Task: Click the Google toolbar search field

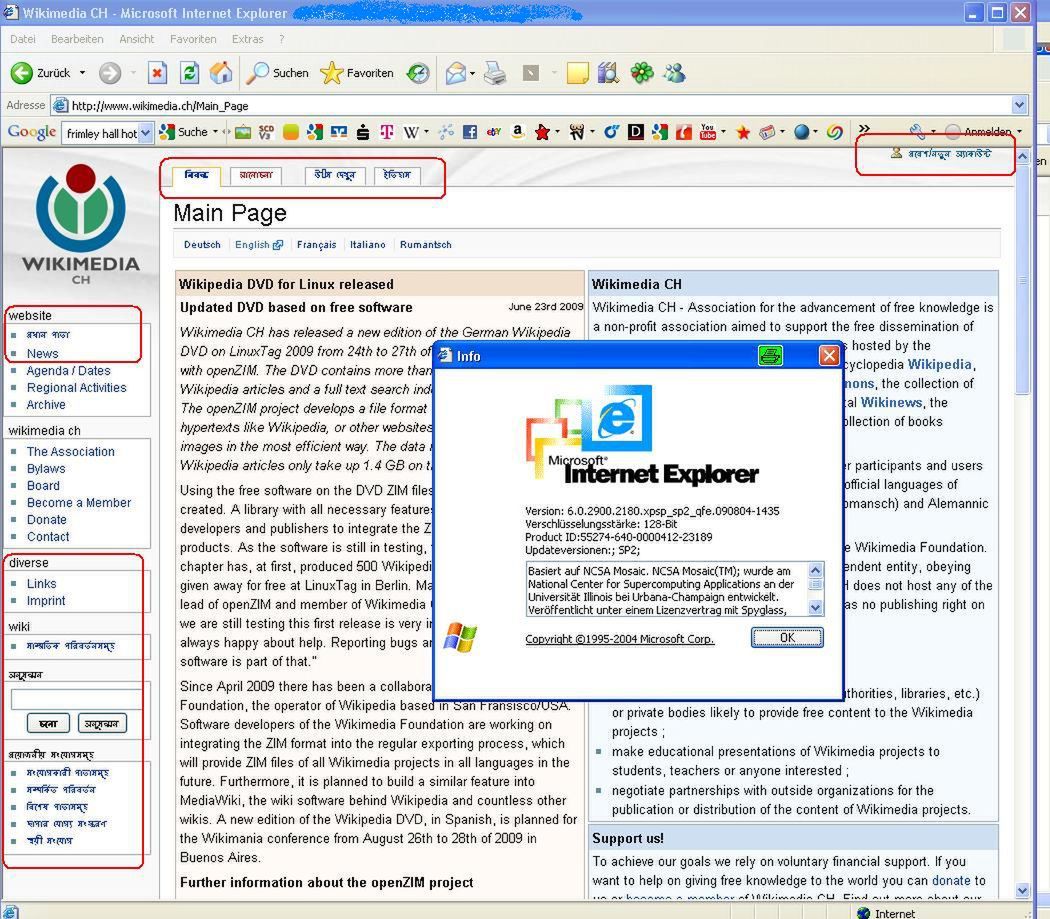Action: [101, 133]
